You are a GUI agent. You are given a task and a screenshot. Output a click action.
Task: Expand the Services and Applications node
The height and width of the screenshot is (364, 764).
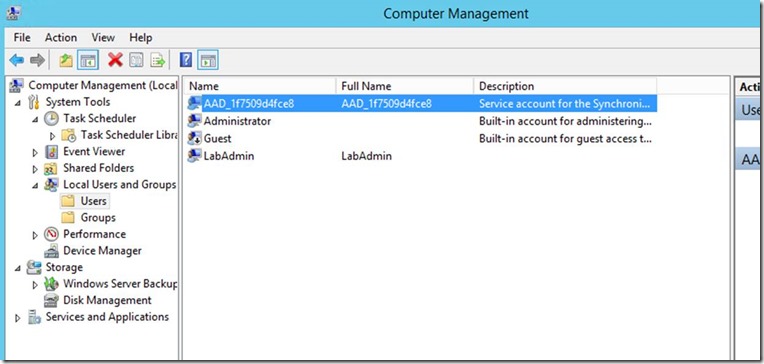(18, 318)
